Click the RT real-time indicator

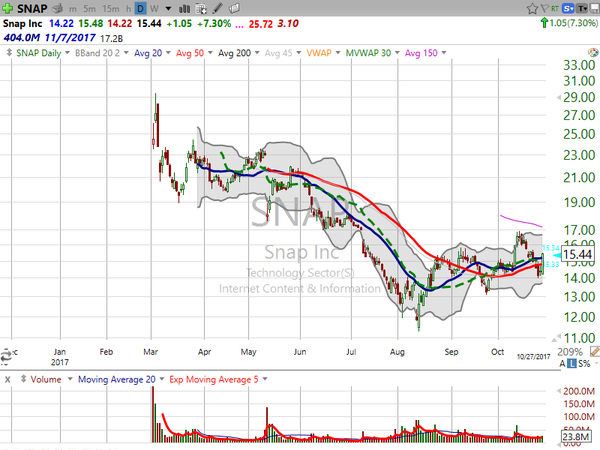pyautogui.click(x=555, y=8)
